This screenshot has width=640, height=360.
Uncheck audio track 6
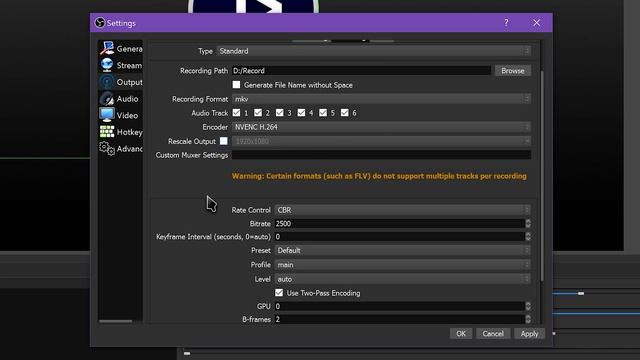(x=344, y=112)
